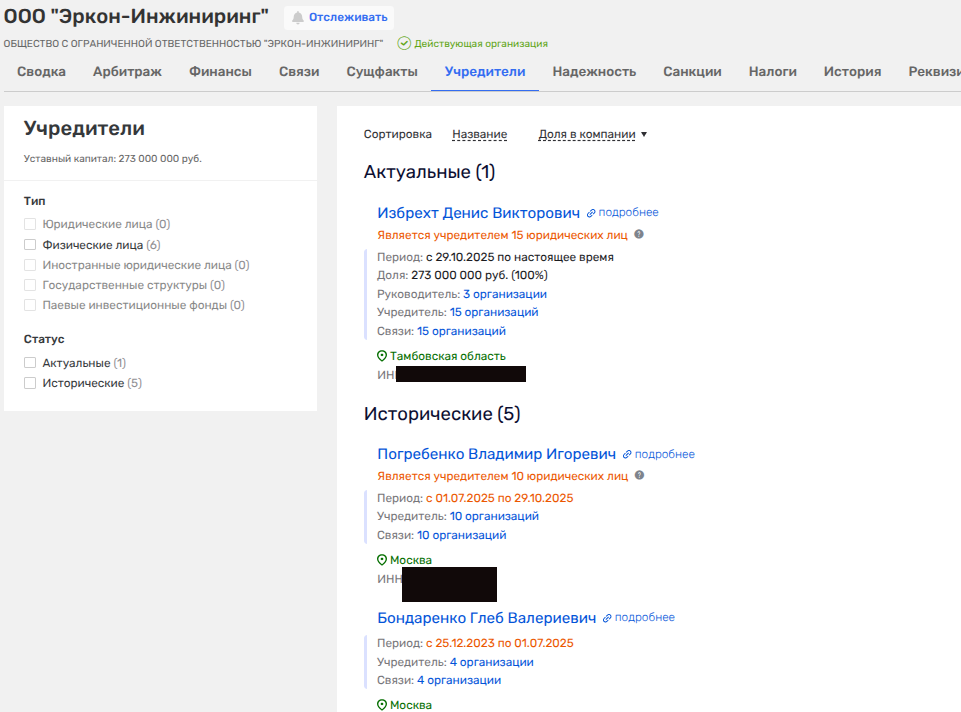Image resolution: width=961 pixels, height=712 pixels.
Task: Click the bell icon beside Отслеживать
Action: point(297,18)
